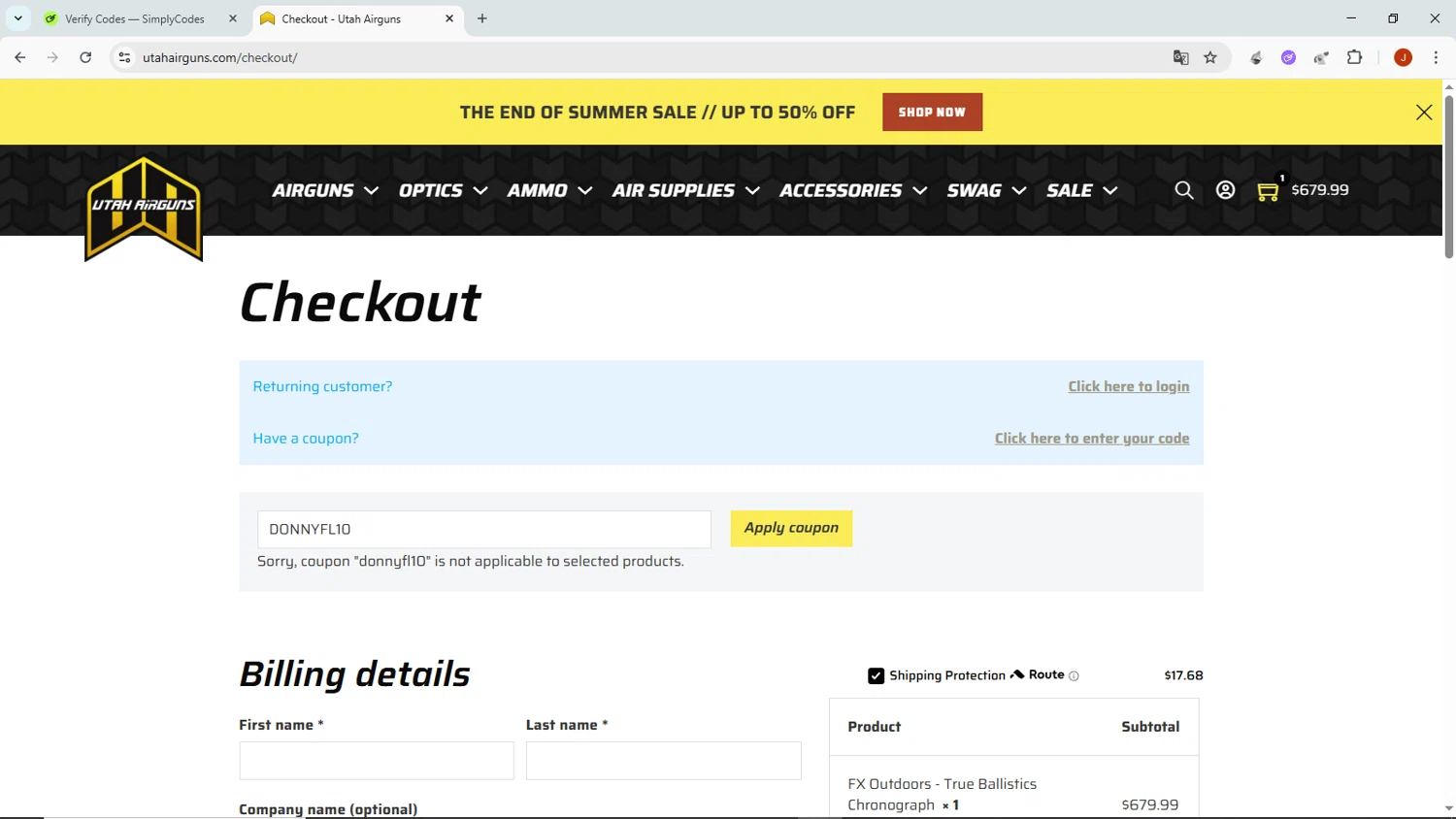This screenshot has width=1456, height=819.
Task: Click the Billing details heading
Action: [354, 674]
